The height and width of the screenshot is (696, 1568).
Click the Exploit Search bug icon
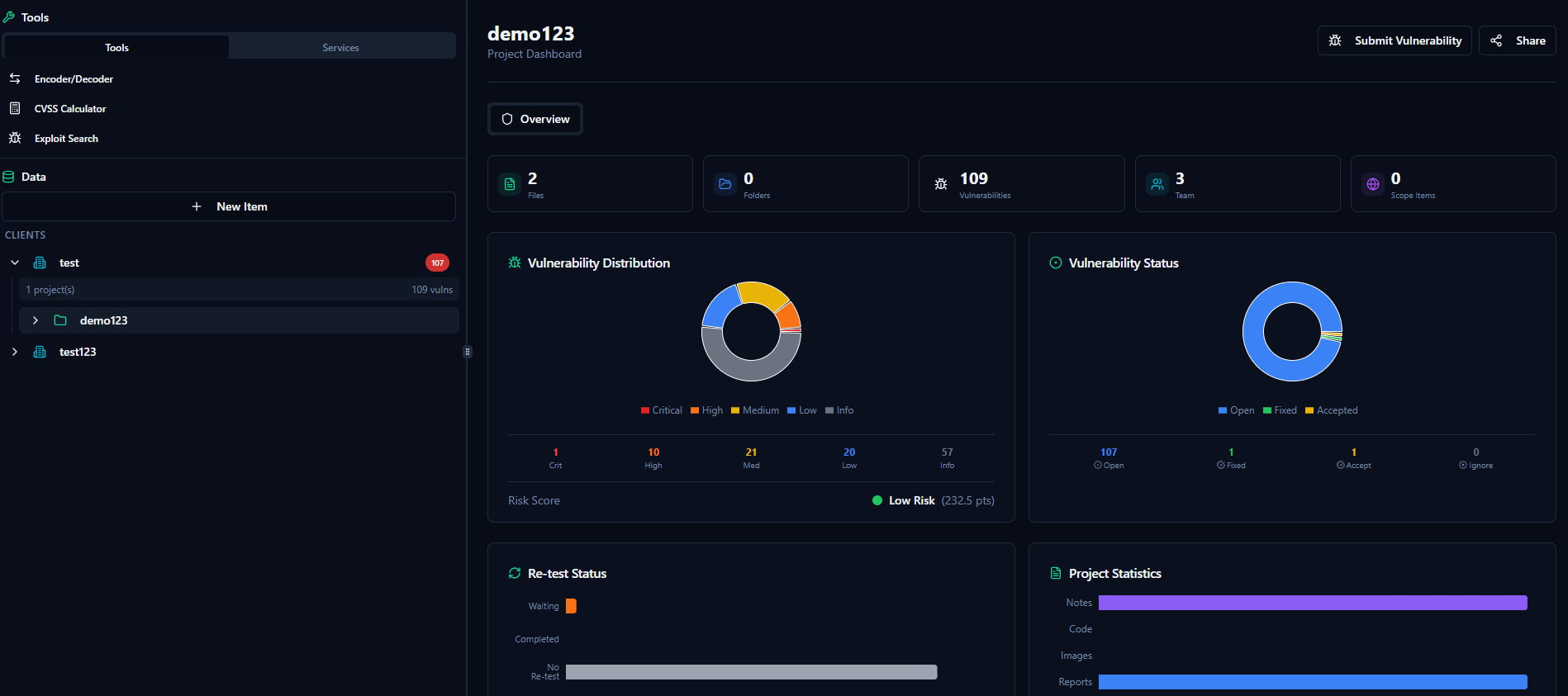(15, 138)
